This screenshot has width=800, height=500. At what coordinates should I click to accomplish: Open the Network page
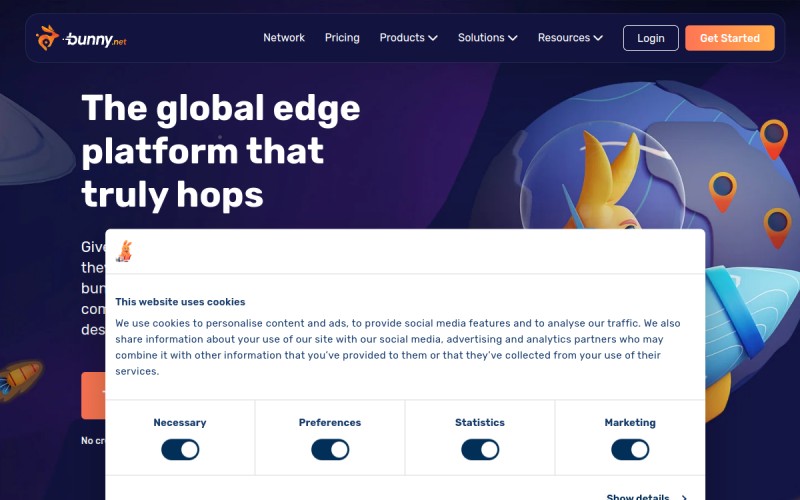[x=284, y=38]
